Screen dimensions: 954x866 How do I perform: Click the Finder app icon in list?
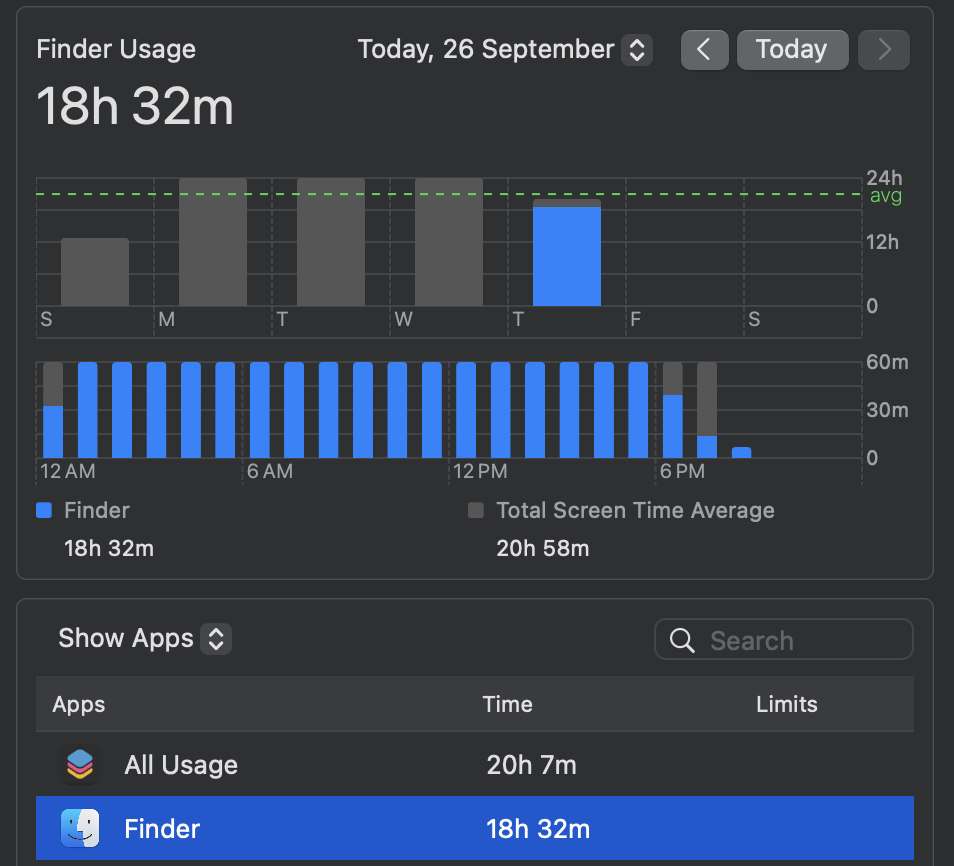(x=80, y=828)
